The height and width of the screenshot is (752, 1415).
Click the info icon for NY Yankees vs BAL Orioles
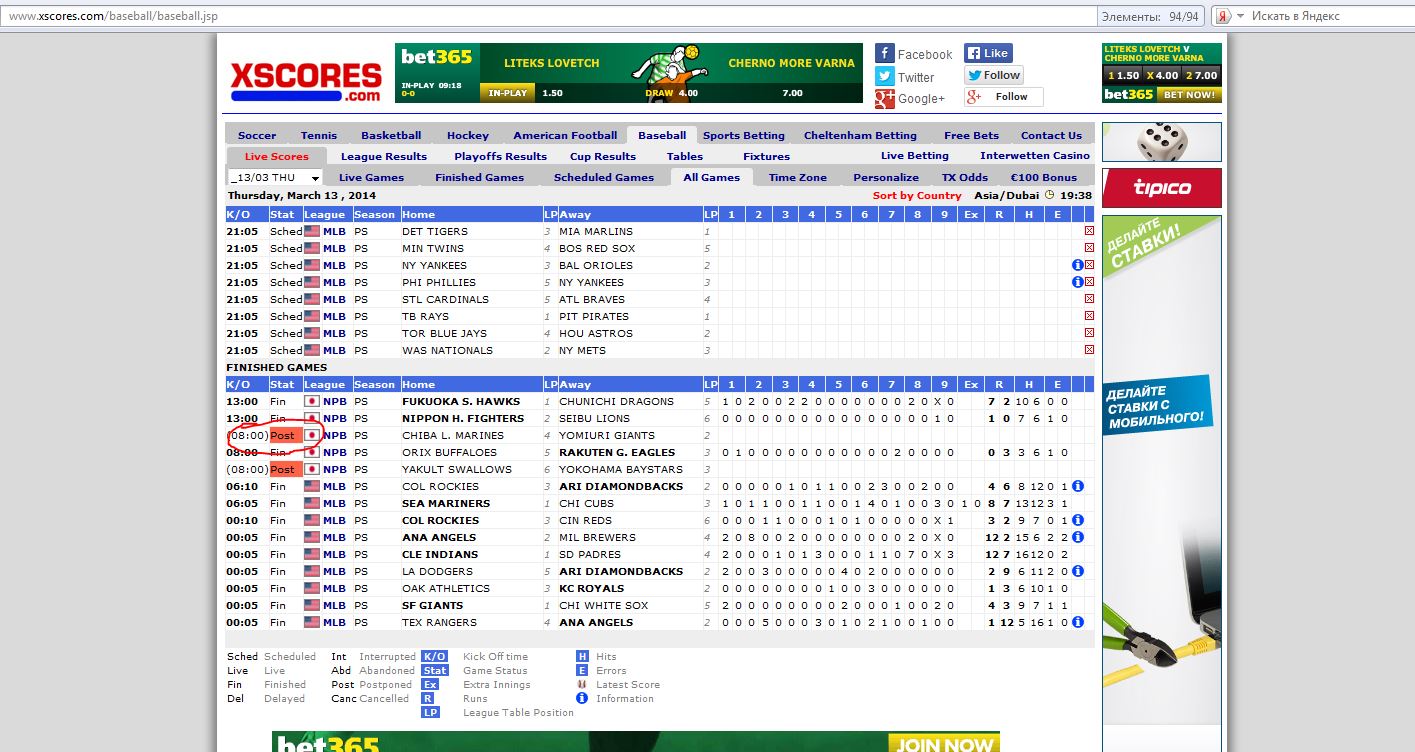[x=1077, y=265]
